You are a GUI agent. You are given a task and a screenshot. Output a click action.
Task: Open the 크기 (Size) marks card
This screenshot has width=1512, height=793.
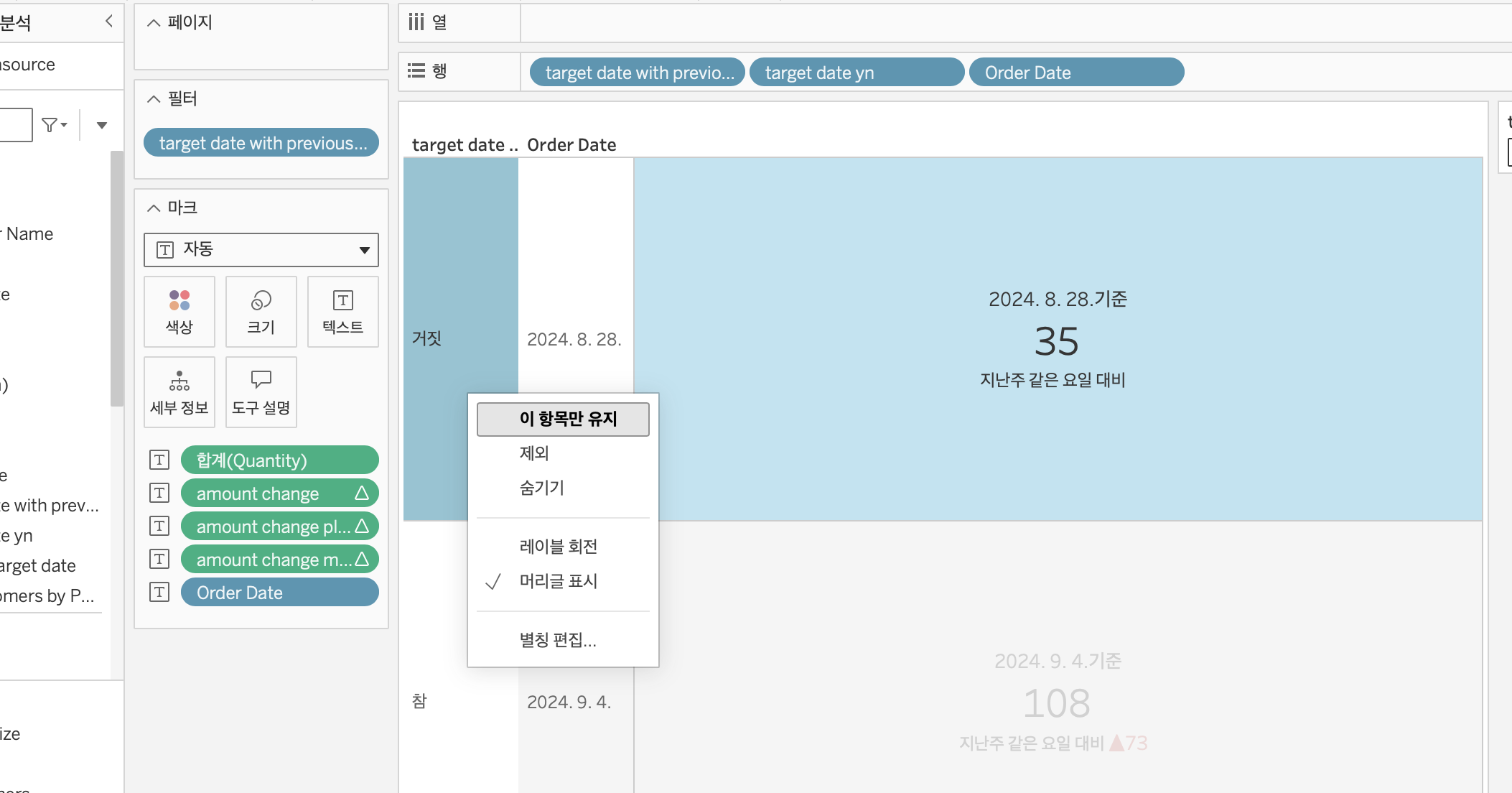coord(261,312)
